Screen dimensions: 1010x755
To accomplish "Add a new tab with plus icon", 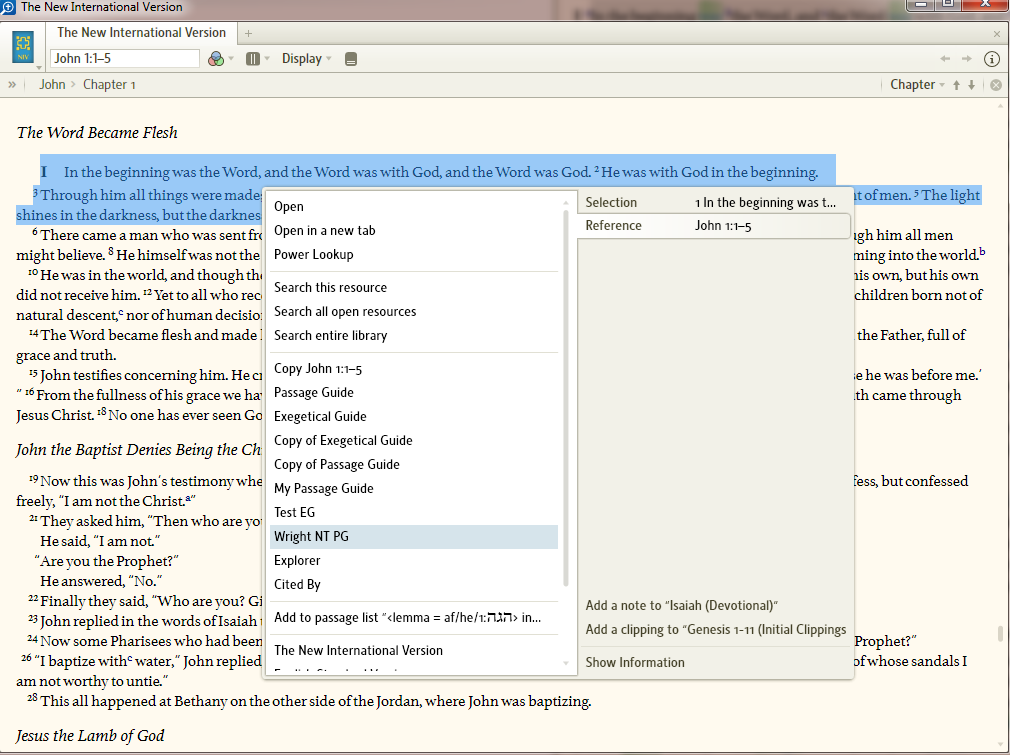I will tap(249, 33).
